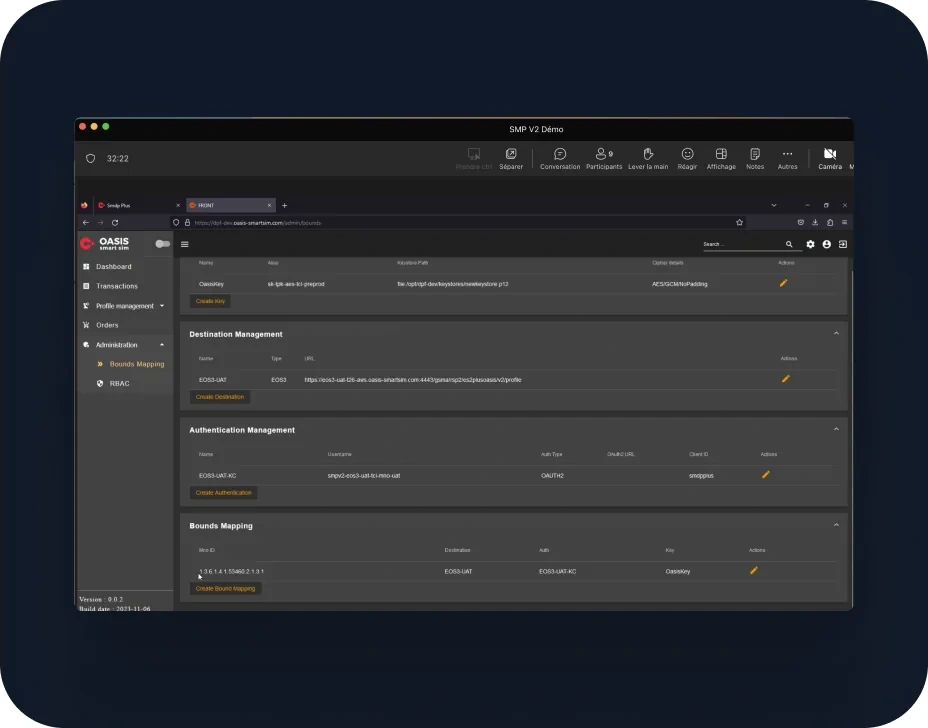Collapse the Destination Management section

[x=836, y=334]
